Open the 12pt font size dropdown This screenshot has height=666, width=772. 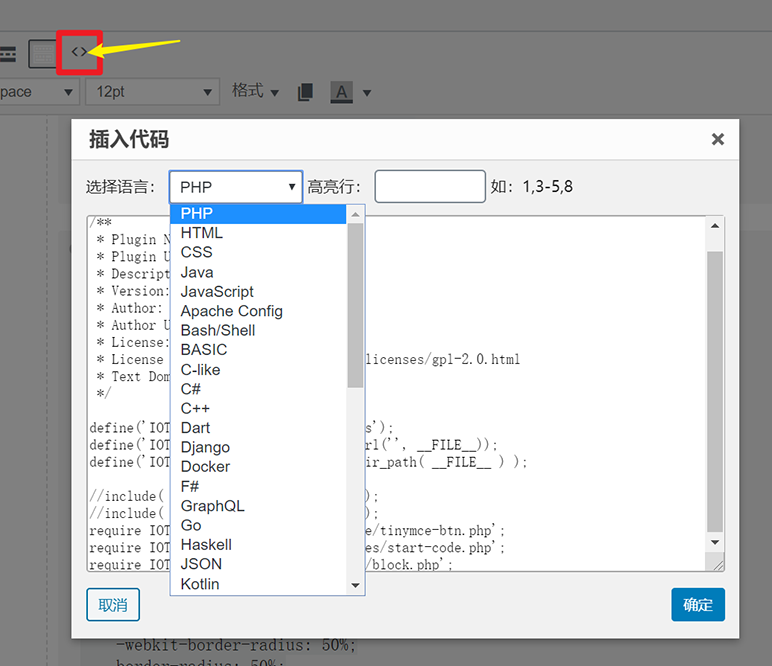pos(152,92)
